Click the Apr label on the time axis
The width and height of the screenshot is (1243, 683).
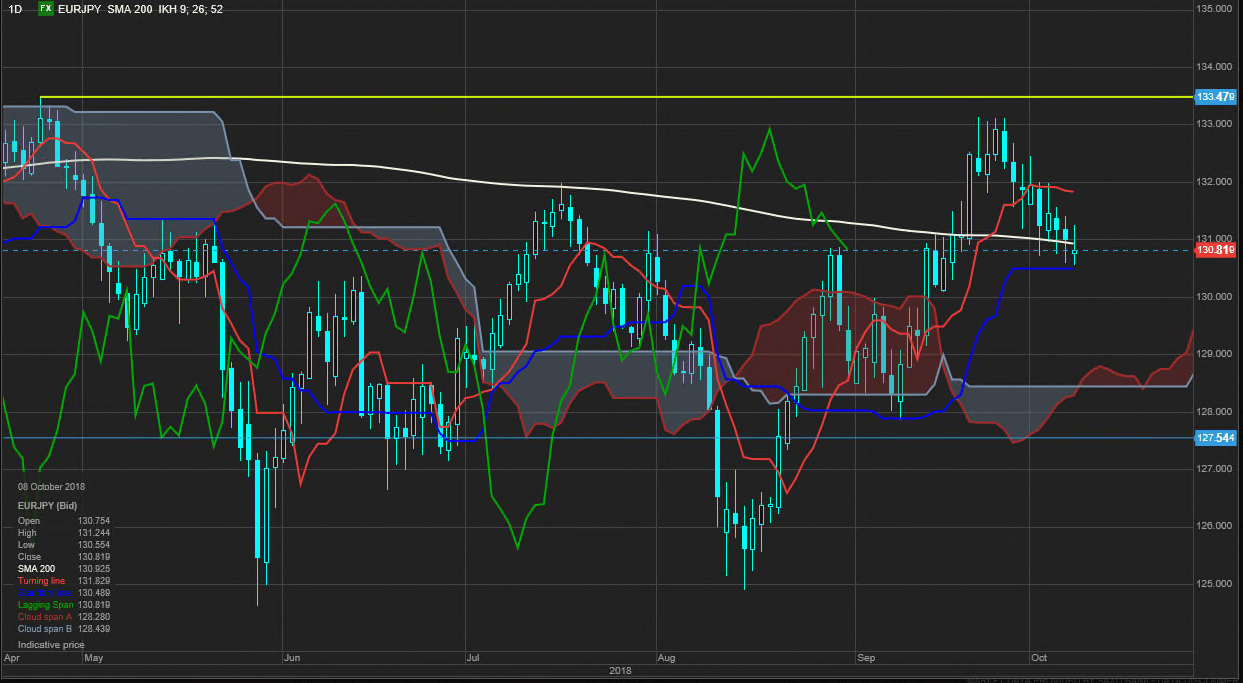(12, 659)
